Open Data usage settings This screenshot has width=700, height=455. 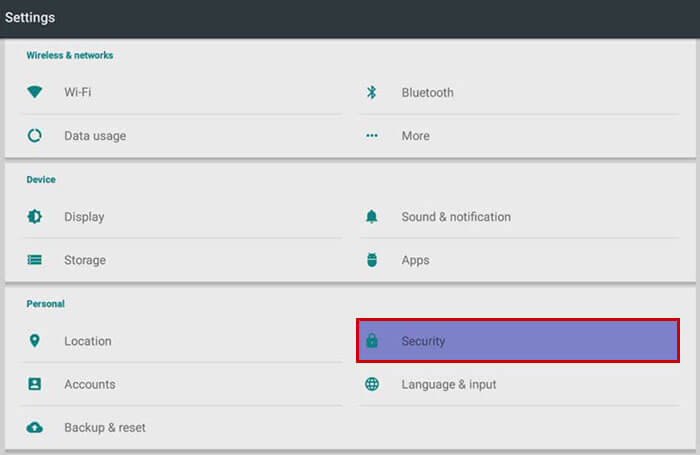coord(183,136)
